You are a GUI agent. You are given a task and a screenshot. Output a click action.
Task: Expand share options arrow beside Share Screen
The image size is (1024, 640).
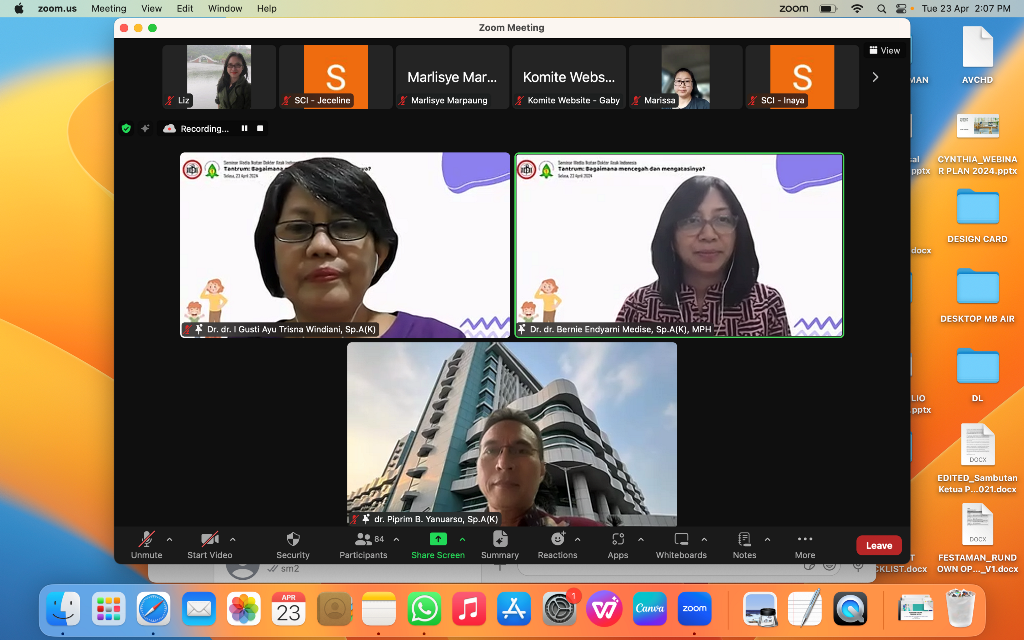(x=462, y=539)
